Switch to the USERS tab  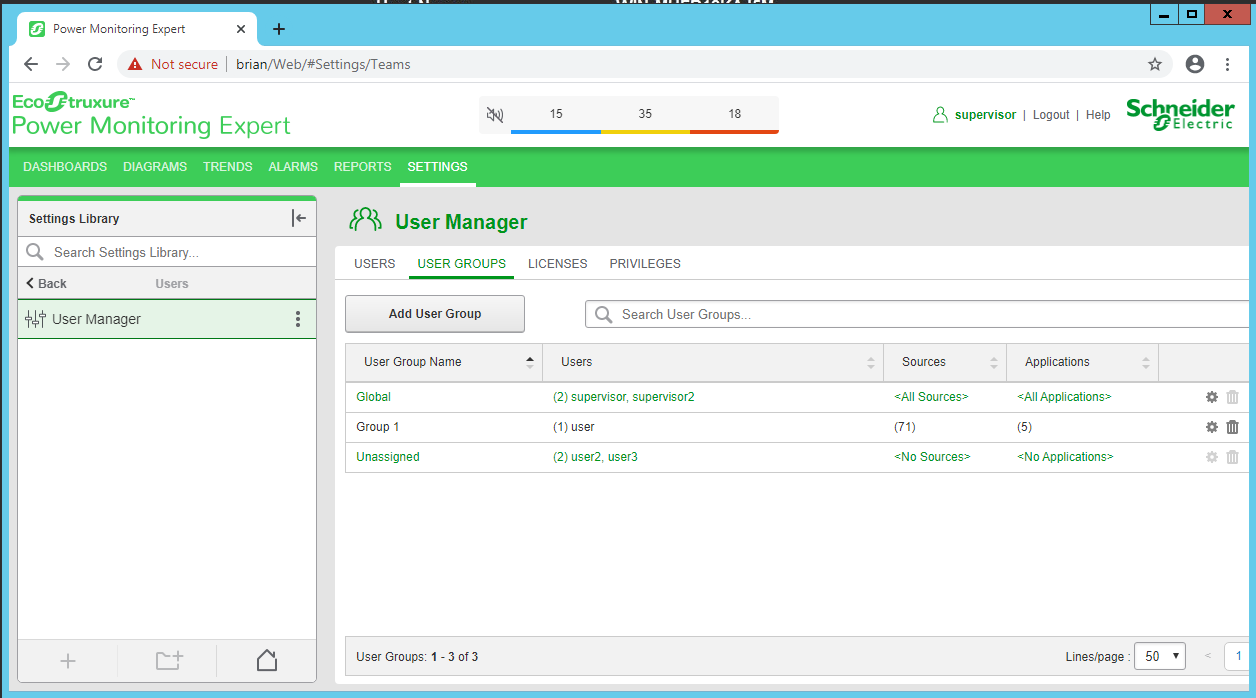coord(375,264)
